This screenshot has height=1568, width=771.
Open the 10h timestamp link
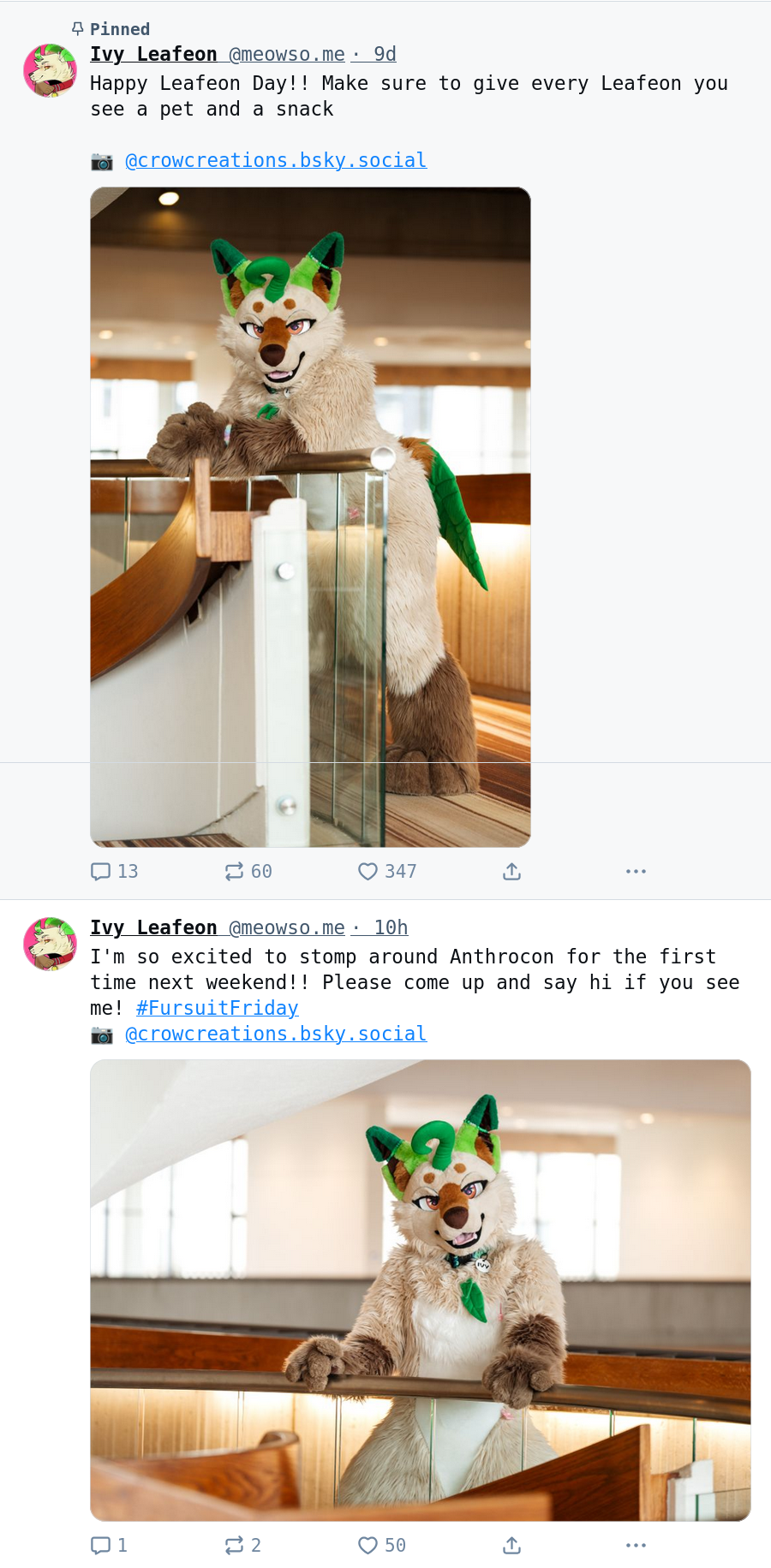(391, 927)
